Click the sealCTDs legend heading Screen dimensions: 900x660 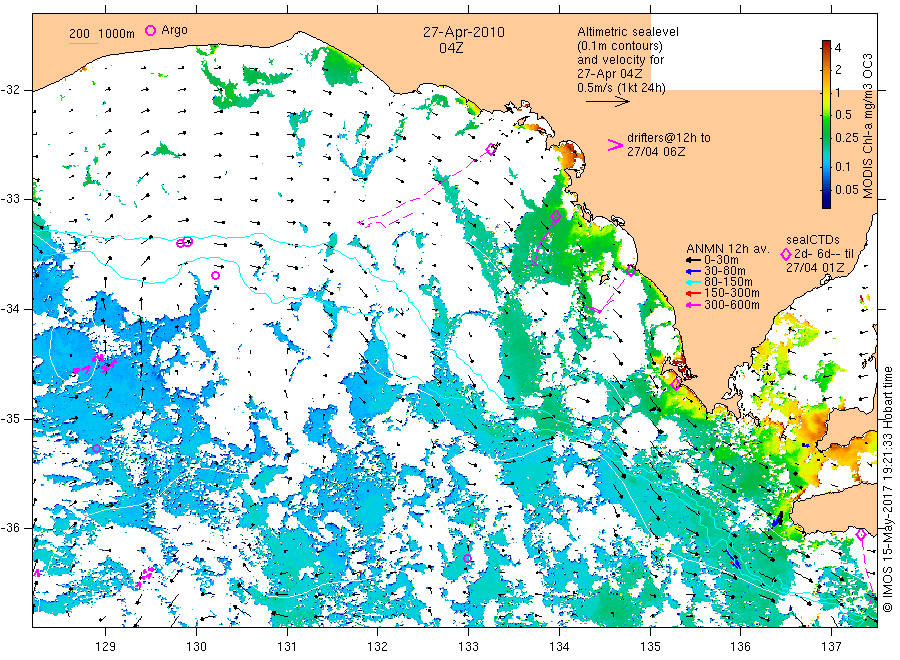click(812, 240)
